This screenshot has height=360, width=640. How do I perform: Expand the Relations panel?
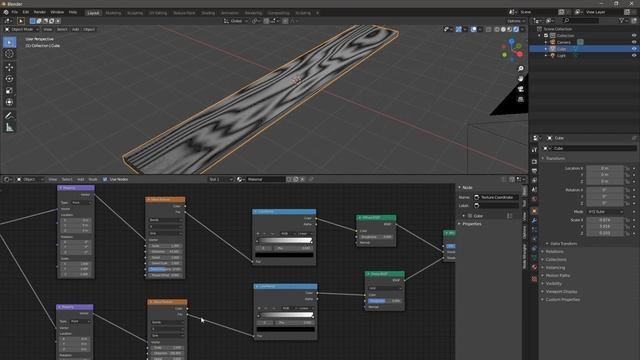[553, 251]
